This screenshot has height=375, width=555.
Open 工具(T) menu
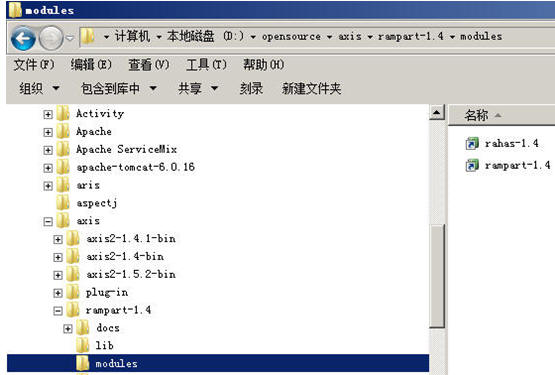pos(206,65)
